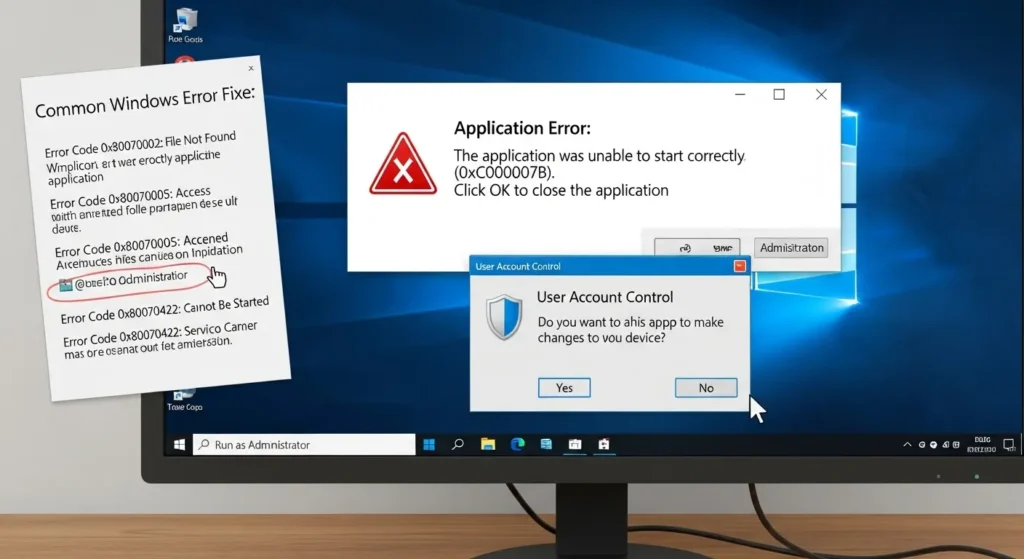Select the topmost desktop shortcut icon

tap(185, 20)
